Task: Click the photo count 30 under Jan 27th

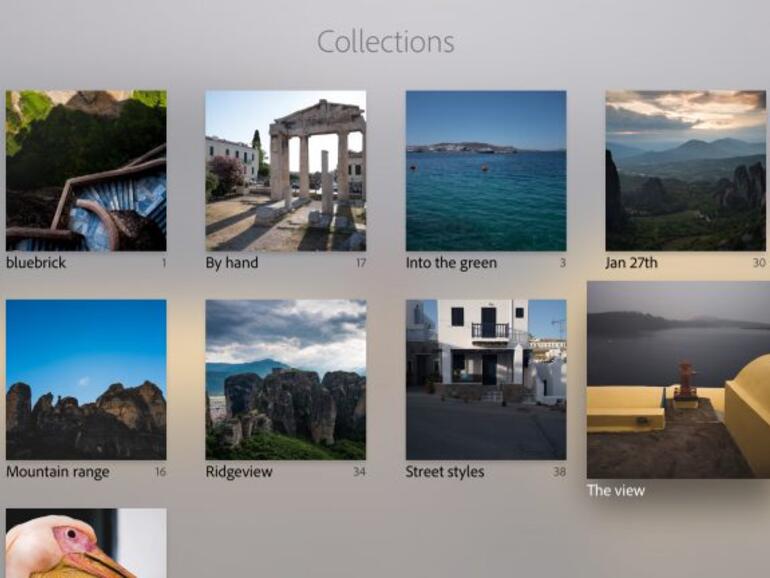Action: 759,263
